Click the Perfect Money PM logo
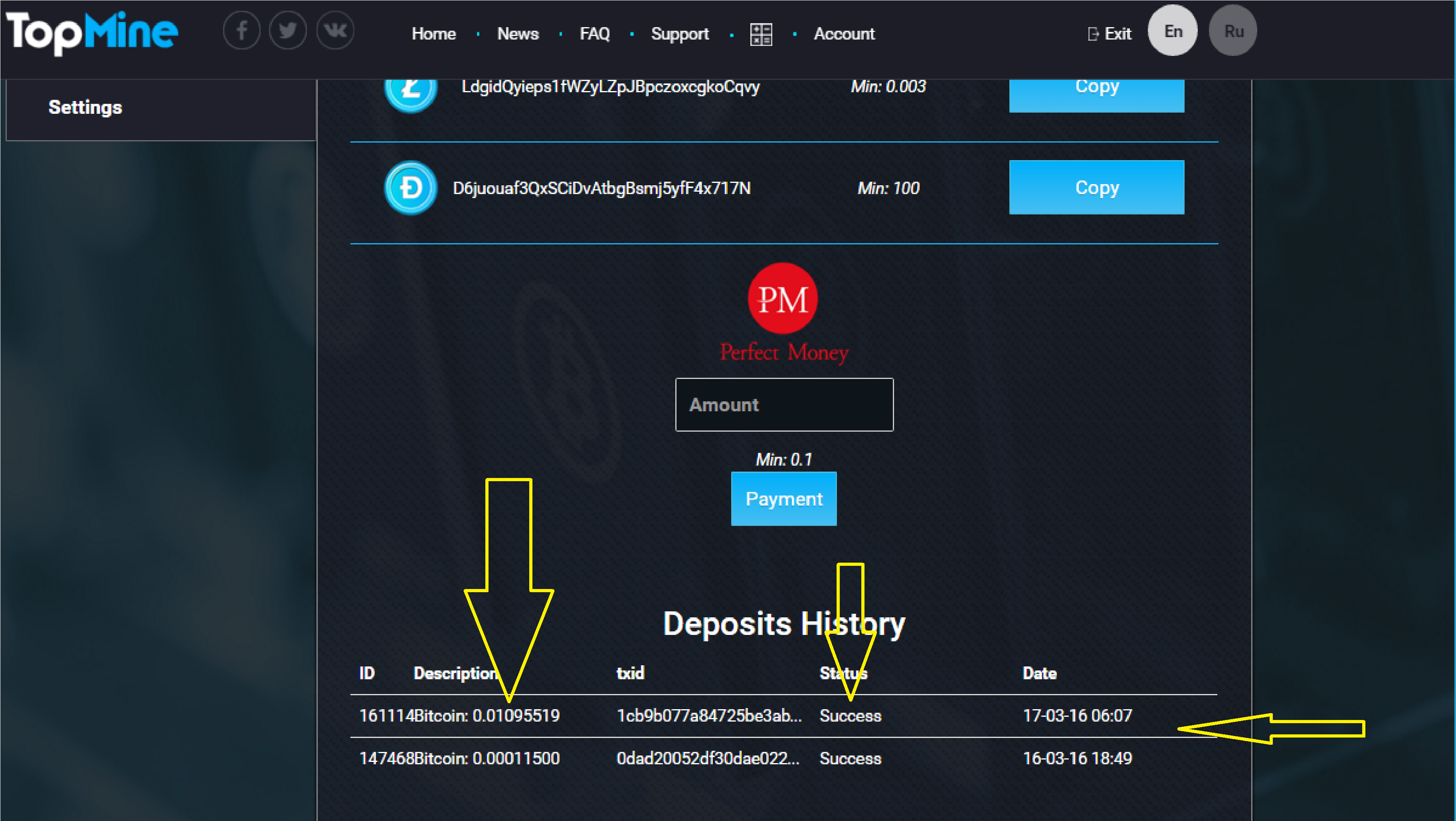 click(782, 299)
